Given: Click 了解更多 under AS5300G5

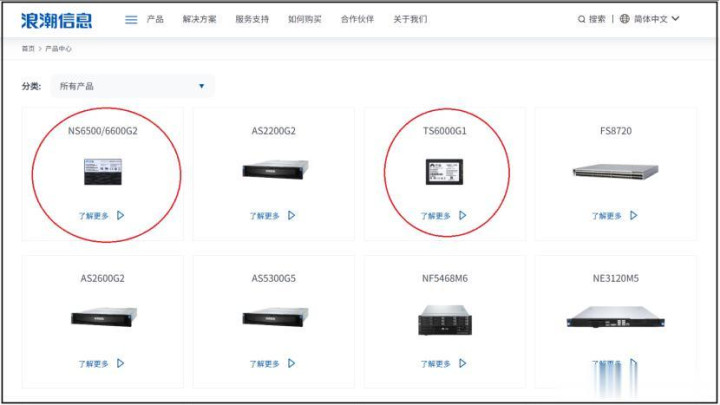Looking at the screenshot, I should pyautogui.click(x=264, y=364).
